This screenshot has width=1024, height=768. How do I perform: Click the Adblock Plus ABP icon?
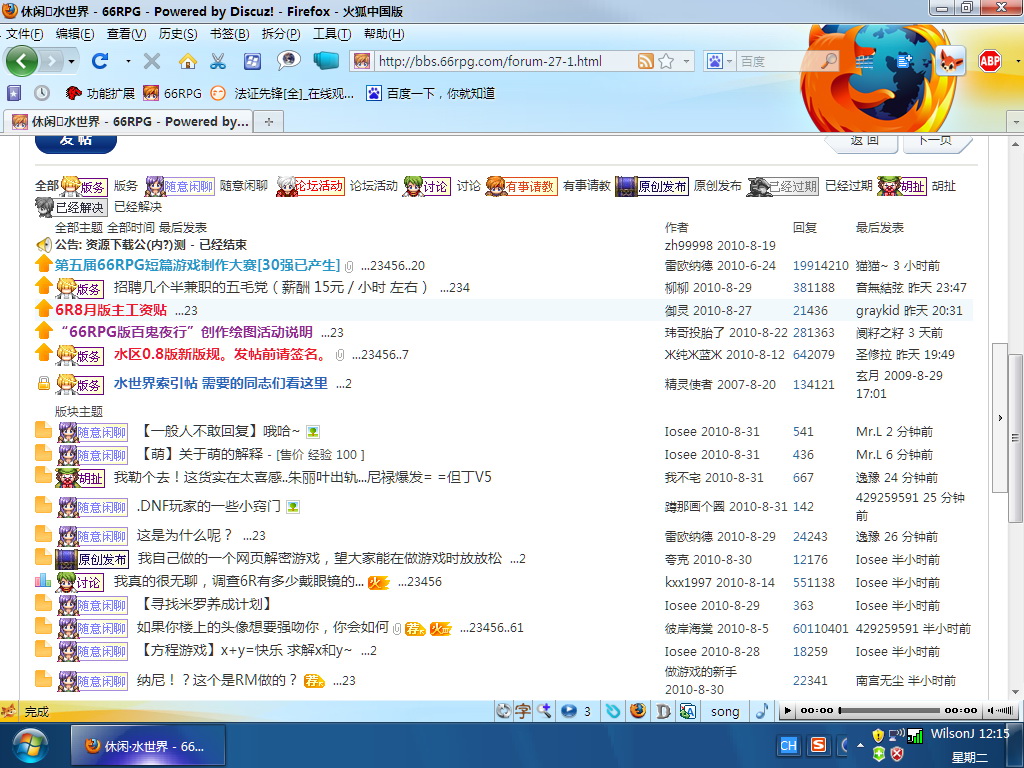[989, 61]
